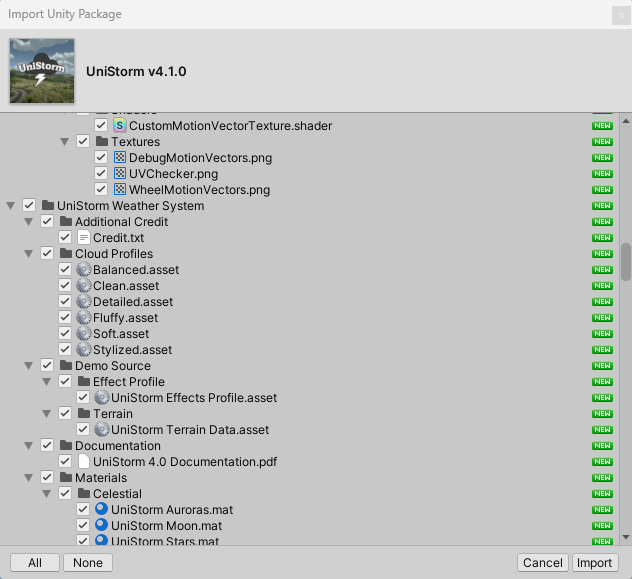The image size is (632, 579).
Task: Click the texture icon beside UVChecker.png
Action: click(120, 173)
